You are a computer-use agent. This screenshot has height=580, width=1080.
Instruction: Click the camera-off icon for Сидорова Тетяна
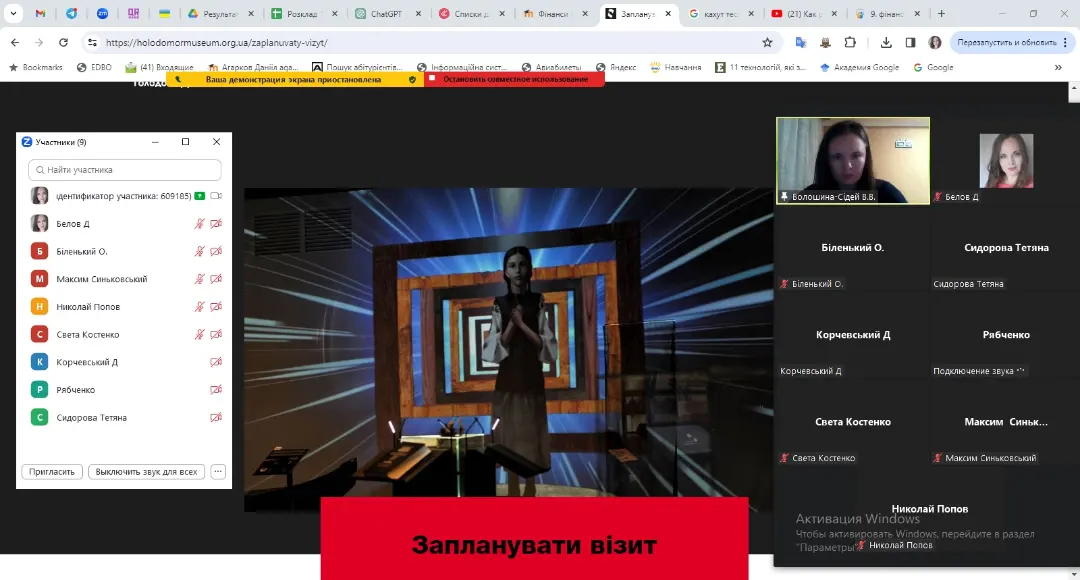point(216,418)
